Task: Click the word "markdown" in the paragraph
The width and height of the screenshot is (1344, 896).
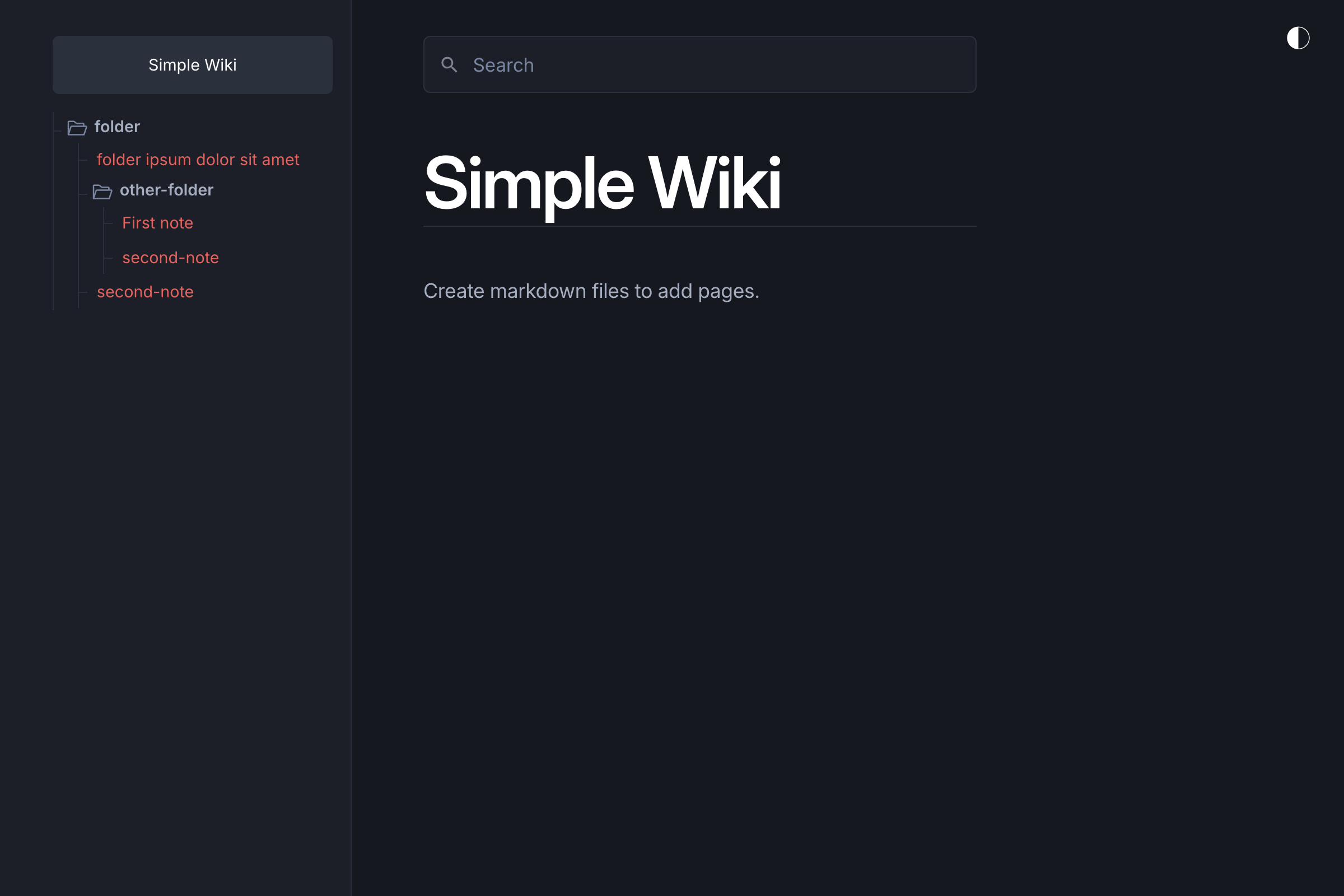Action: pyautogui.click(x=538, y=291)
